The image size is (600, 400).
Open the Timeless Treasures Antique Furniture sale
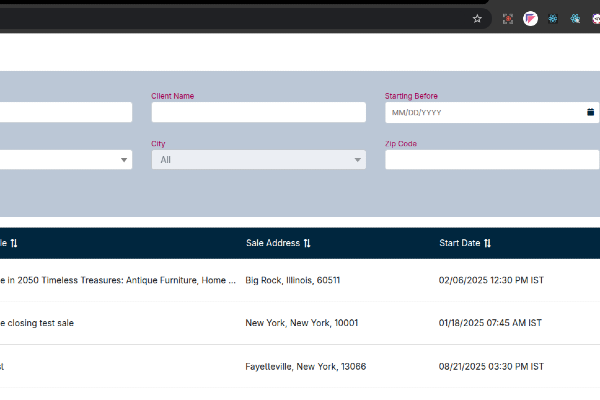click(118, 280)
